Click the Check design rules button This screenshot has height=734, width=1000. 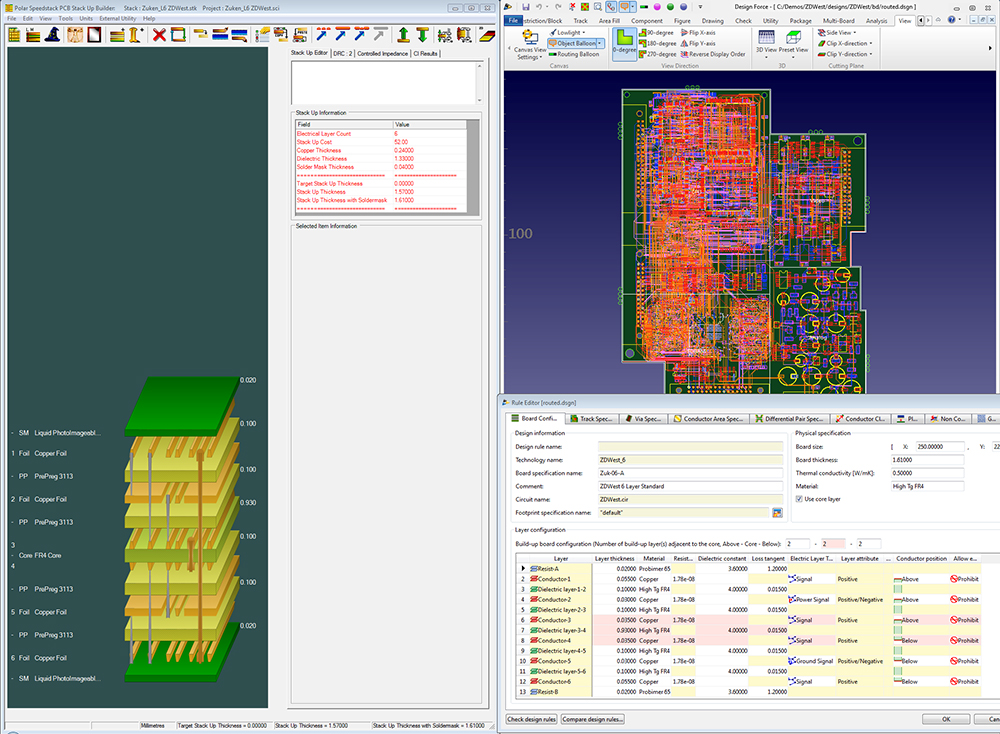pos(532,719)
